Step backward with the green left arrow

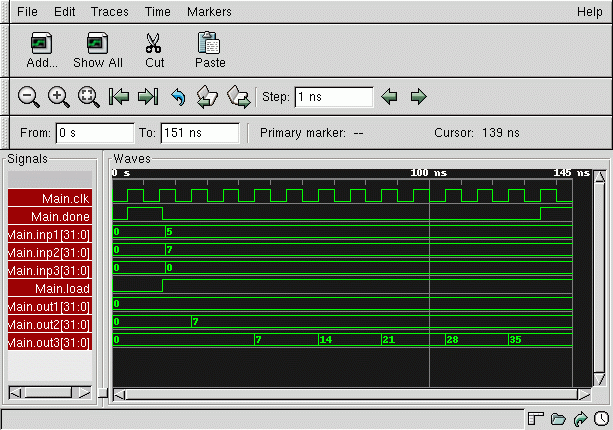point(390,96)
